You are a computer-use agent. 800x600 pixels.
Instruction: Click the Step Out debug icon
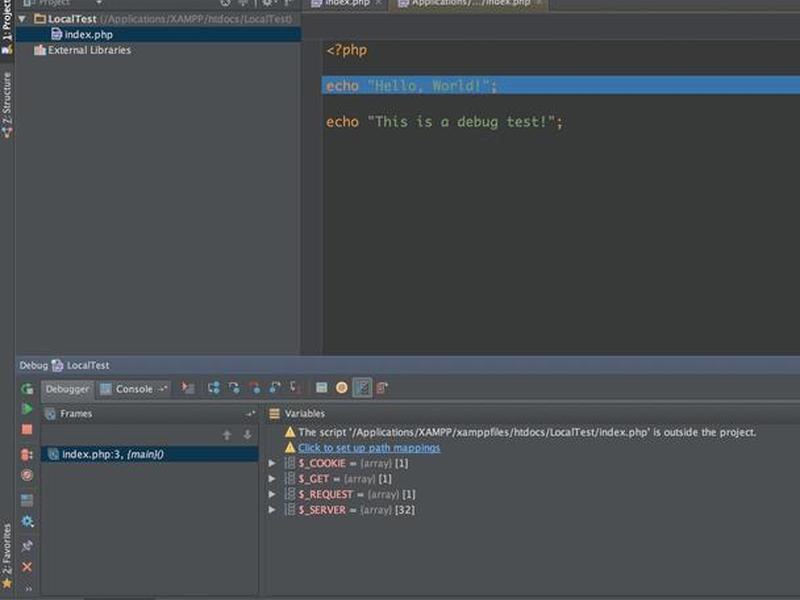pos(274,388)
